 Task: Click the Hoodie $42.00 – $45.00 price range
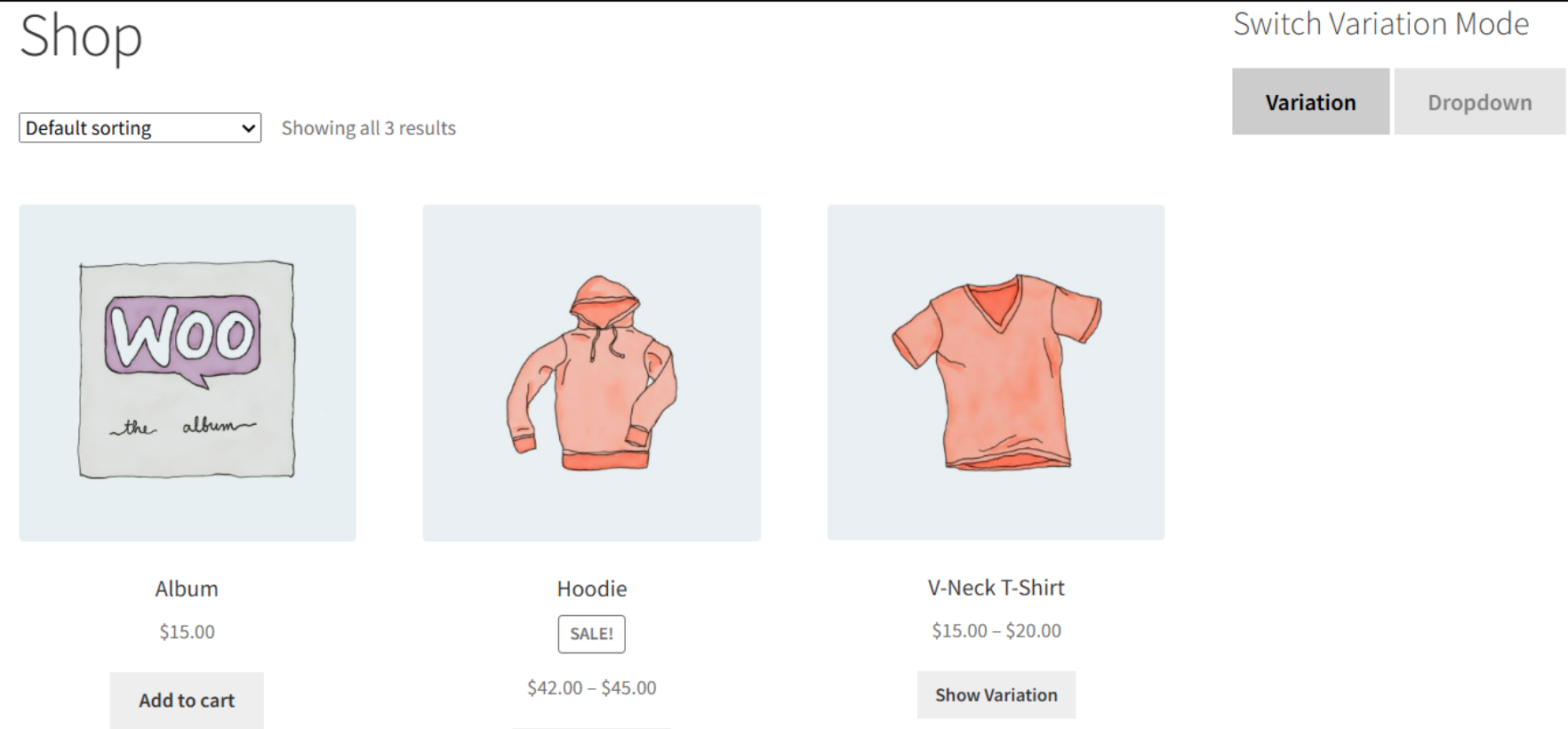pyautogui.click(x=592, y=688)
